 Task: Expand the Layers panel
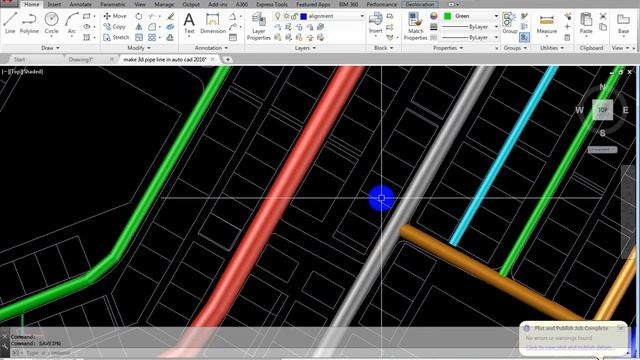coord(305,48)
